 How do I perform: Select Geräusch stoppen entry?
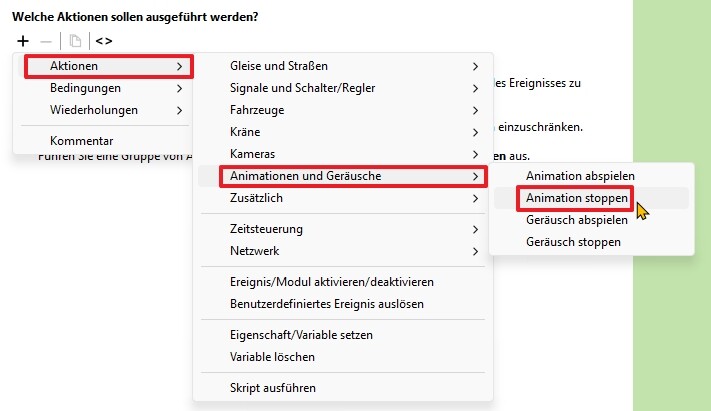coord(574,242)
